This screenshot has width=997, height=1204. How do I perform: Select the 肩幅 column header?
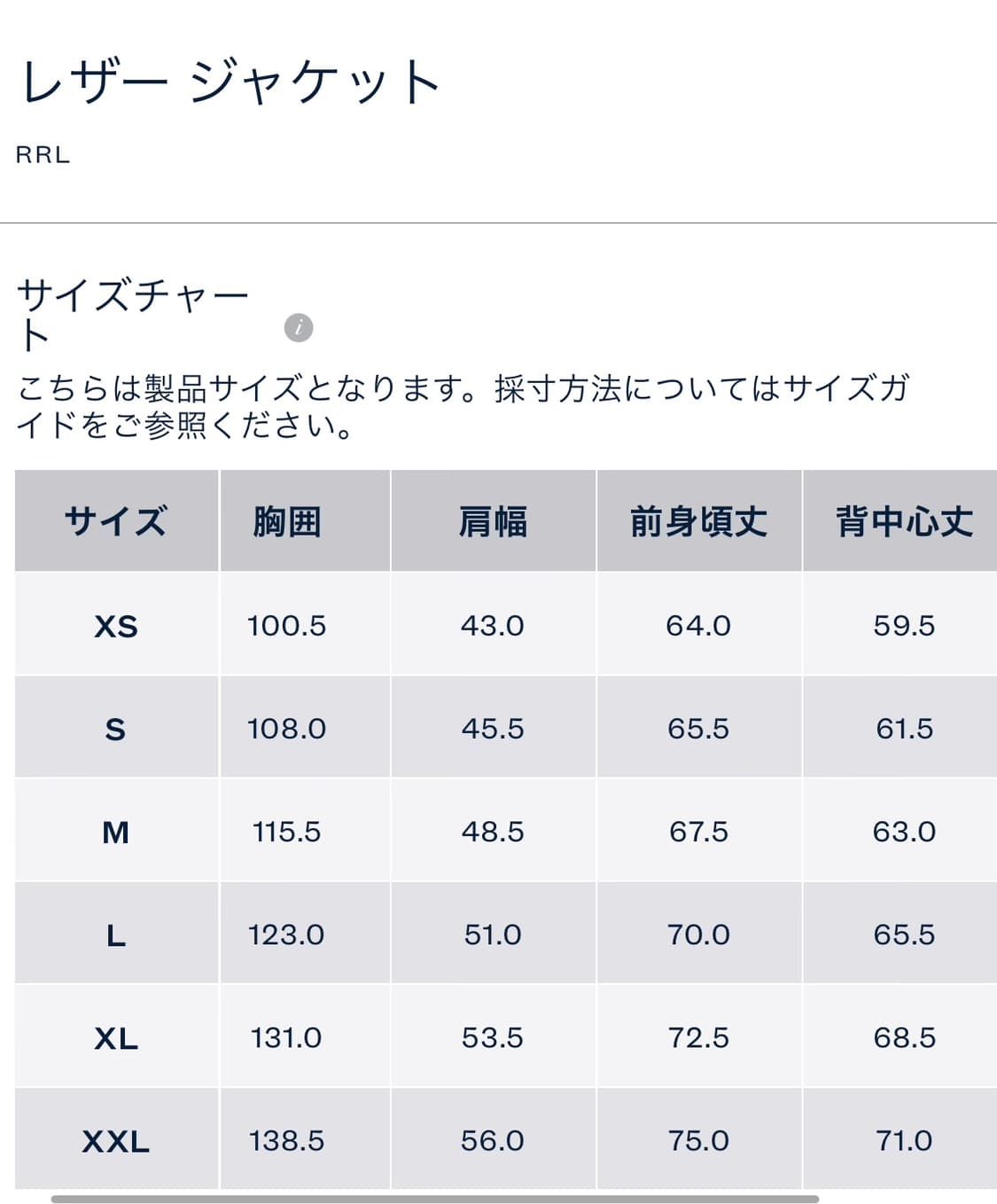pos(493,522)
